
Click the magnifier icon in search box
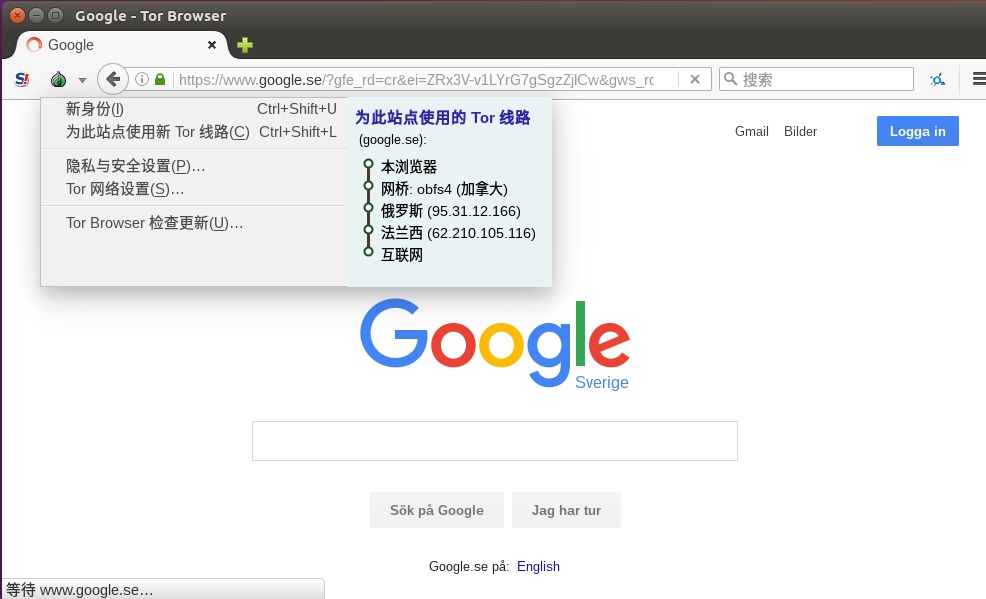click(730, 79)
